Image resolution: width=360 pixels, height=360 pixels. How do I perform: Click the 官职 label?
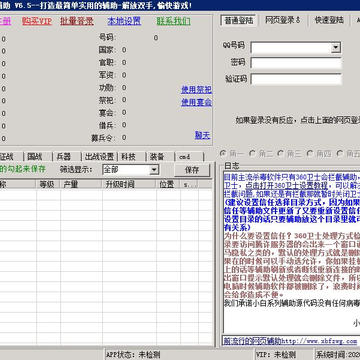(x=107, y=63)
